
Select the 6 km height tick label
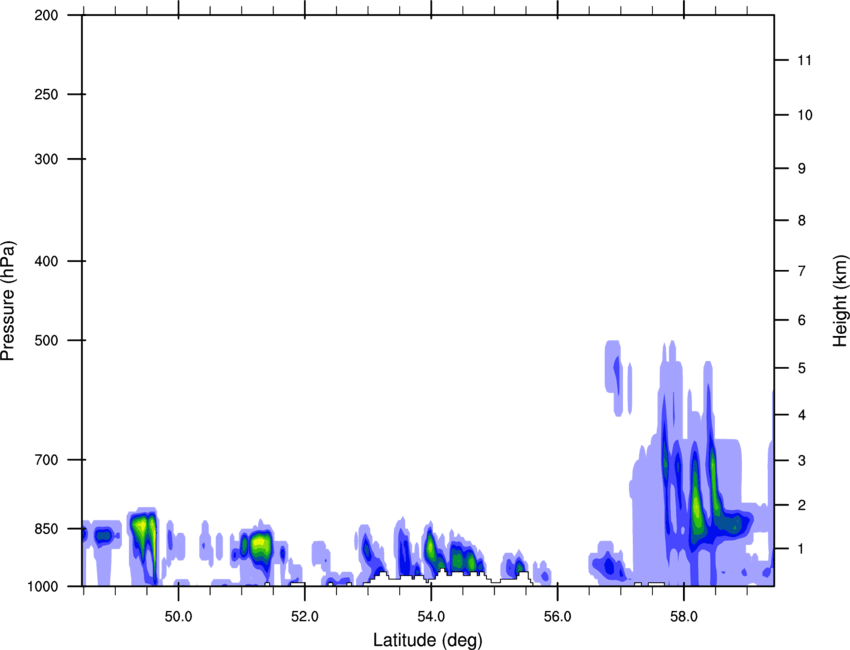800,321
